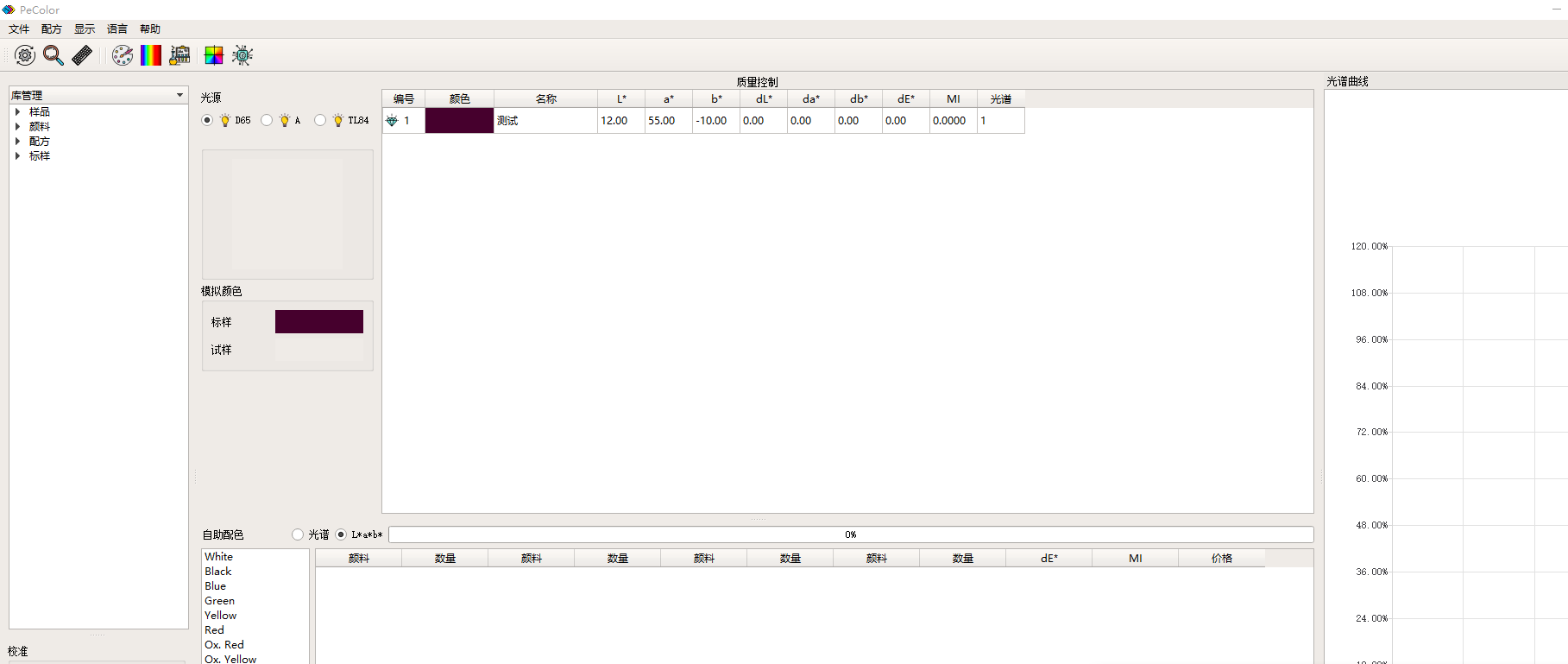
Task: Click the keyboard-shaped toolbar icon
Action: (x=82, y=55)
